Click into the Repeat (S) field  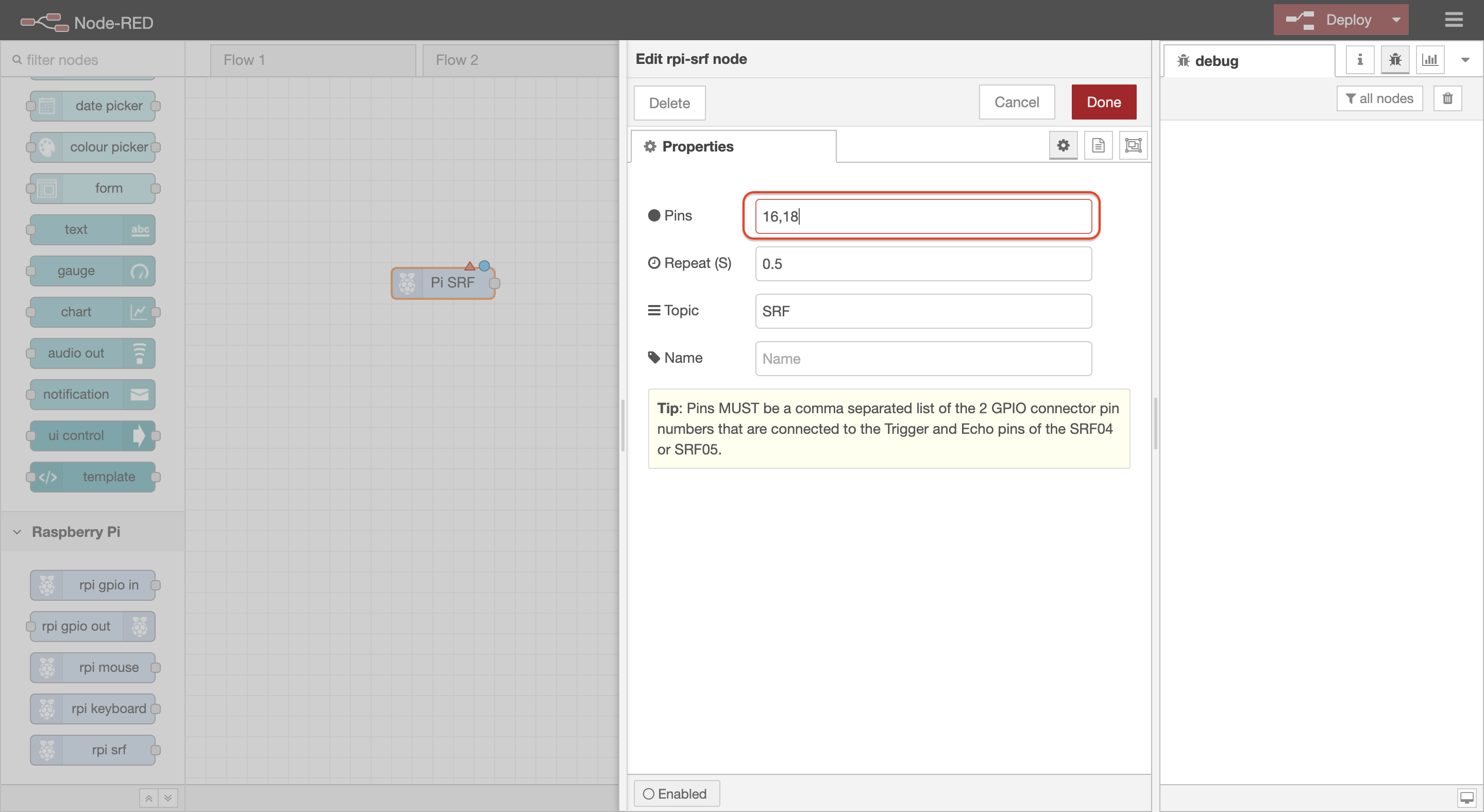coord(923,264)
